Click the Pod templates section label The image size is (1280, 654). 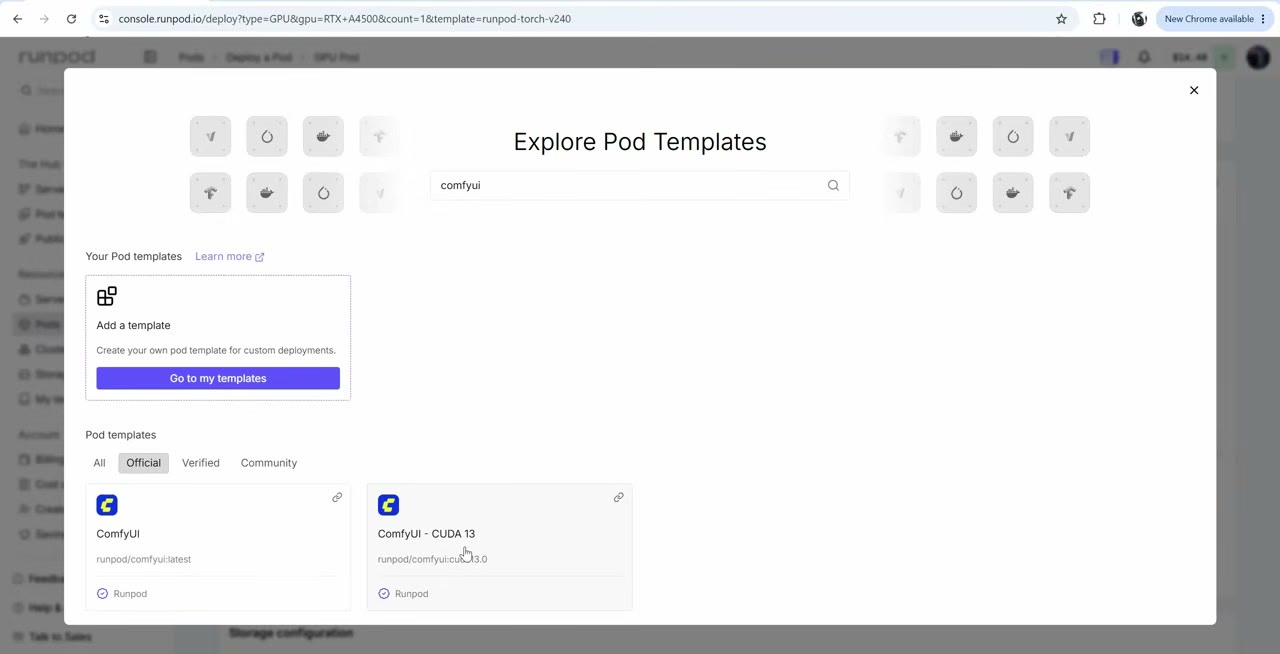click(121, 435)
